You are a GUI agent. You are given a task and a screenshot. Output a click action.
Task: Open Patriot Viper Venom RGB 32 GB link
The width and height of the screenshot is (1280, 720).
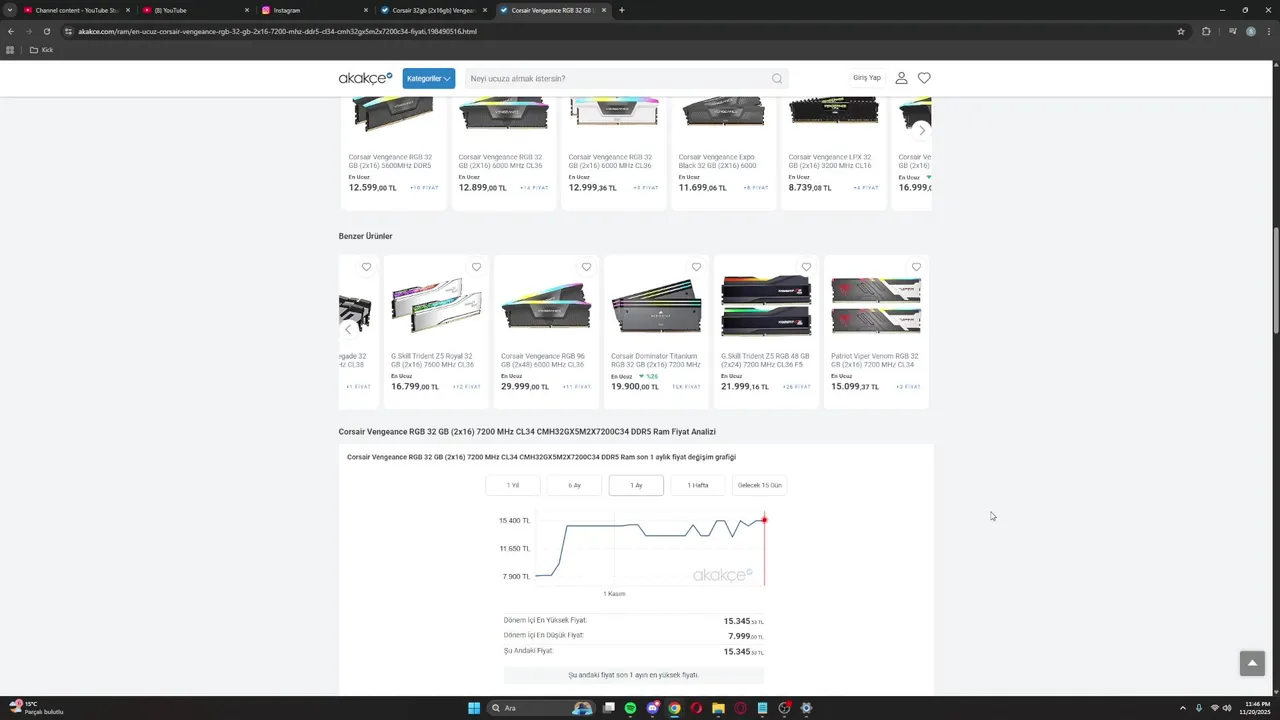(874, 360)
